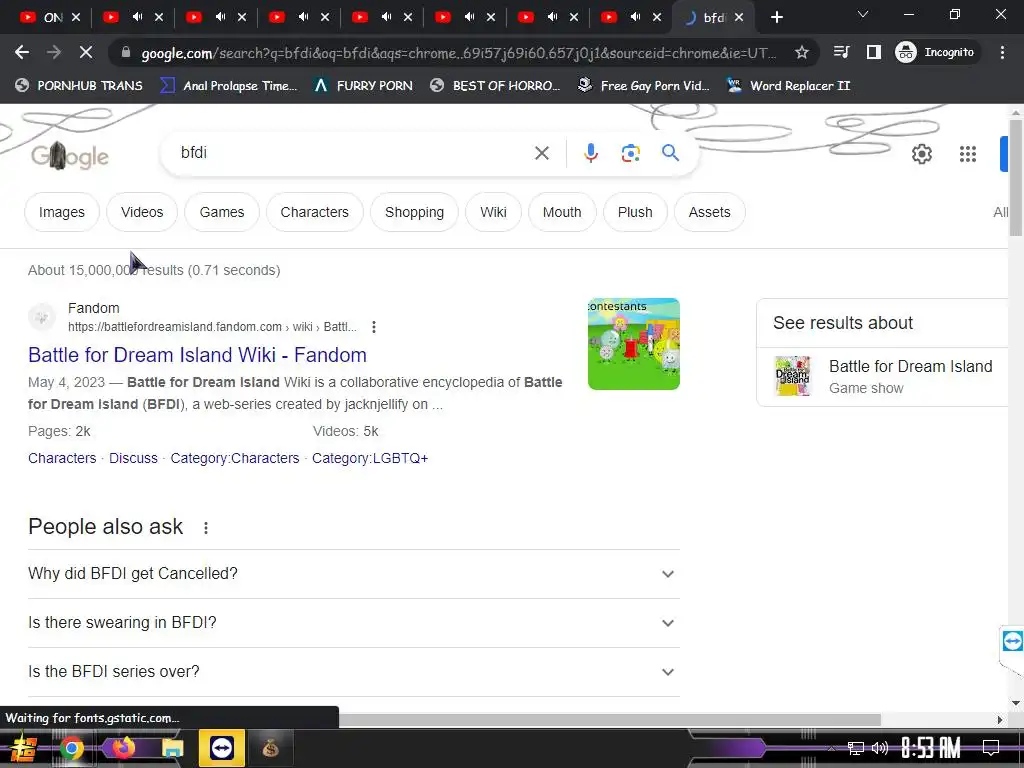Open the Windows Start button
The width and height of the screenshot is (1024, 768).
coord(22,748)
